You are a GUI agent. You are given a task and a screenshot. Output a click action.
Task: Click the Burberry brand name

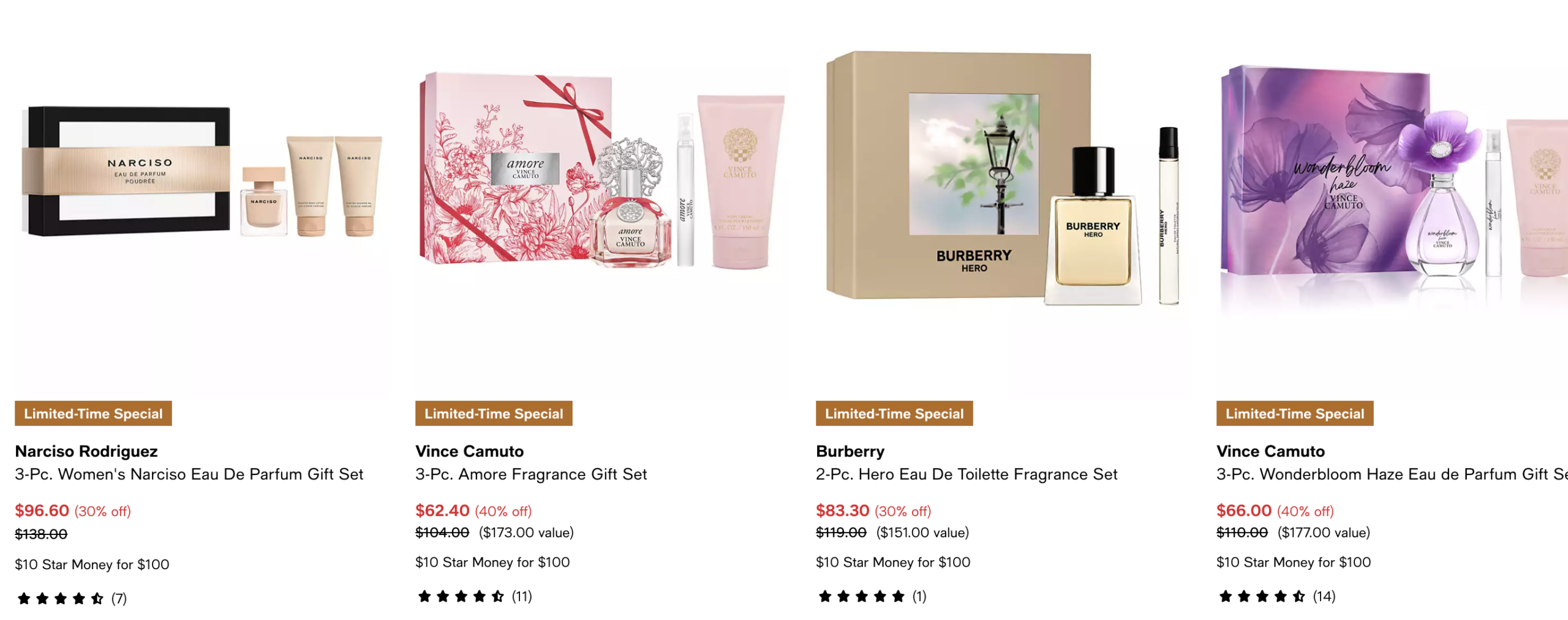[850, 451]
